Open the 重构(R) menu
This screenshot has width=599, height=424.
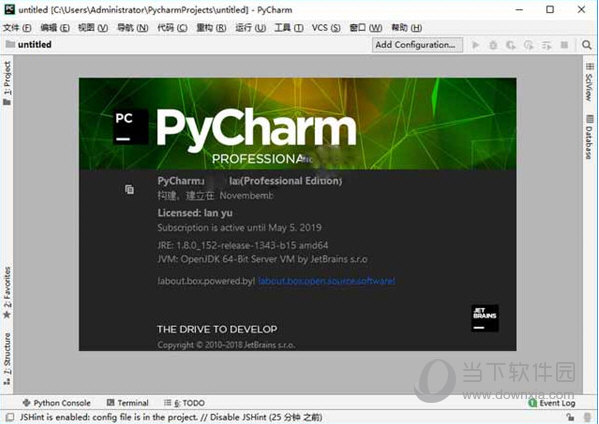coord(211,28)
